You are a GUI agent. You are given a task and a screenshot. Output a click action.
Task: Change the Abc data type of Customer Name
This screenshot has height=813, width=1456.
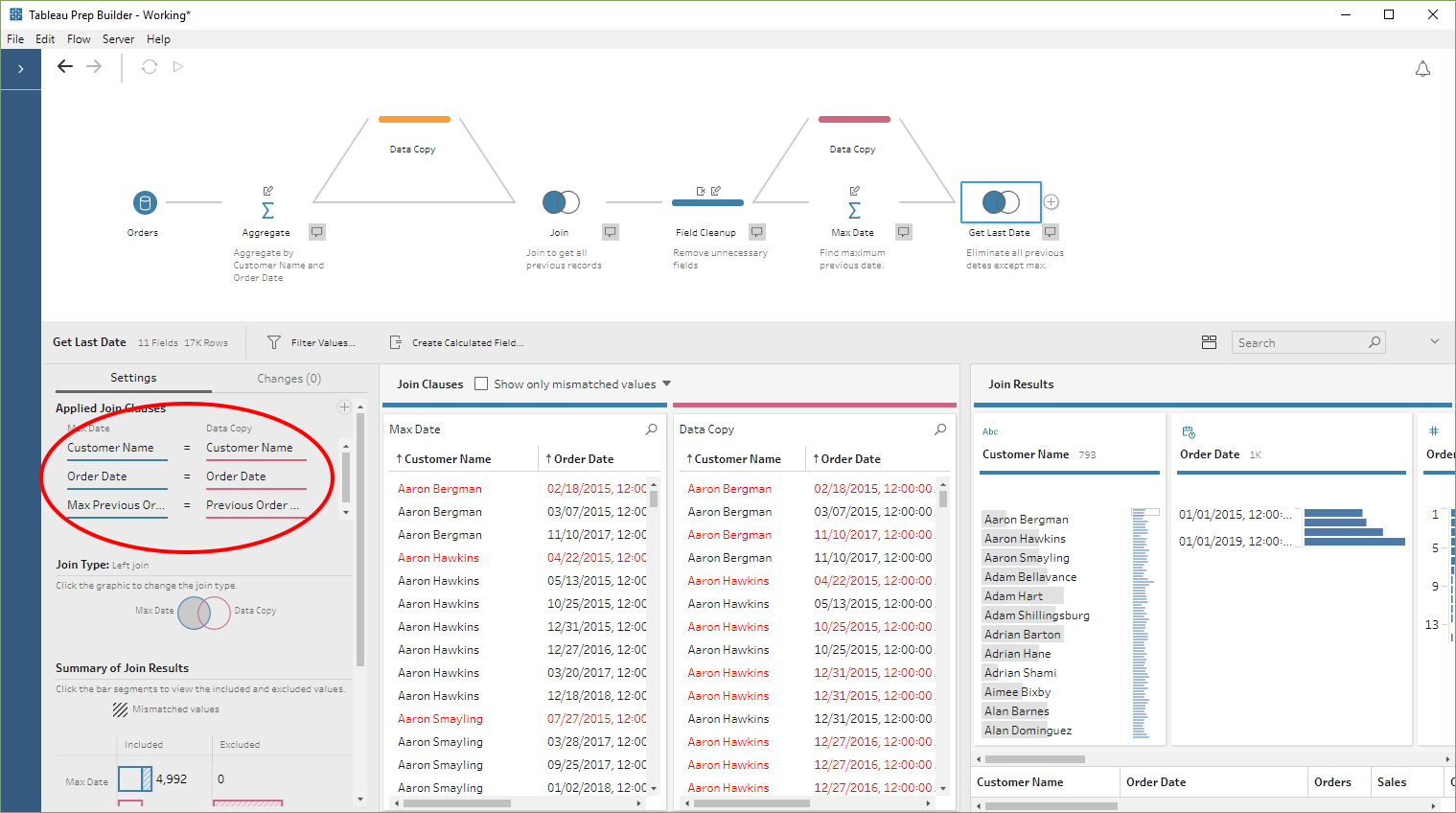coord(990,431)
